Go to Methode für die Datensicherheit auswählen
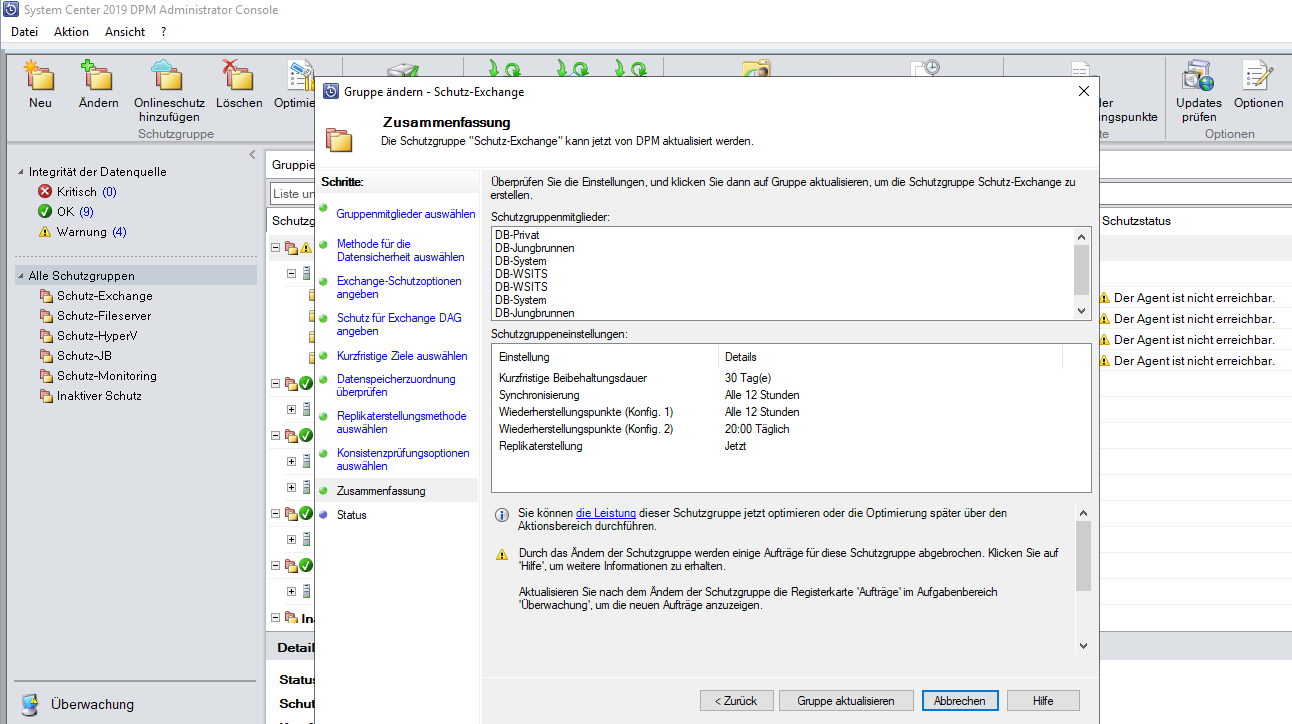 [x=400, y=250]
